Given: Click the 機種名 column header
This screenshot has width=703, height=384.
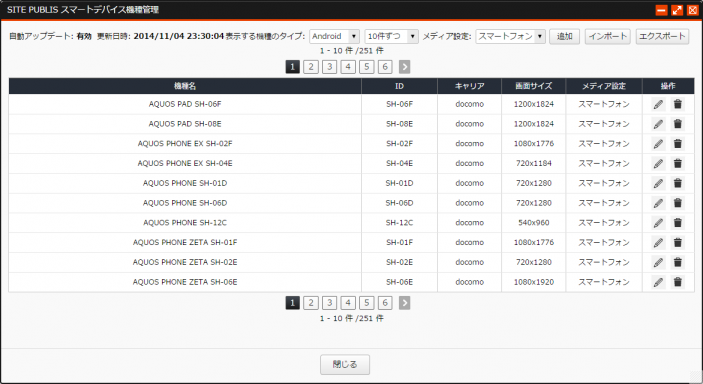Looking at the screenshot, I should click(x=185, y=86).
